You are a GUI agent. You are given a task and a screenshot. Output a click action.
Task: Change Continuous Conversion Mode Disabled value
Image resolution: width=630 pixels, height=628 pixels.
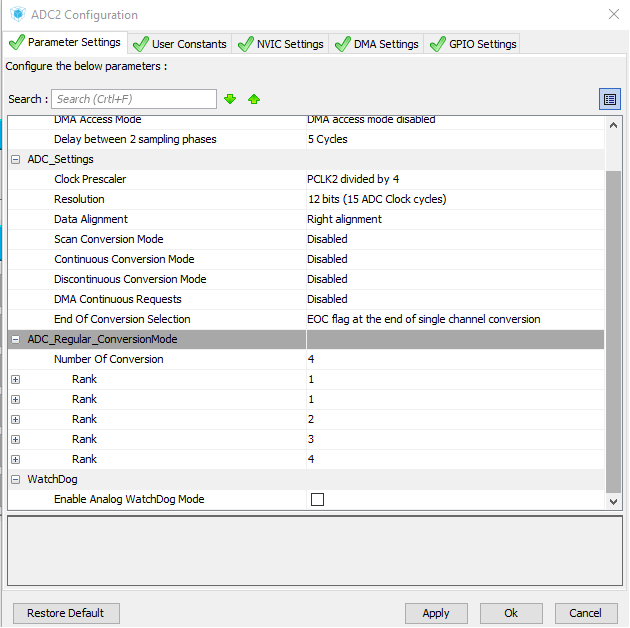click(327, 259)
